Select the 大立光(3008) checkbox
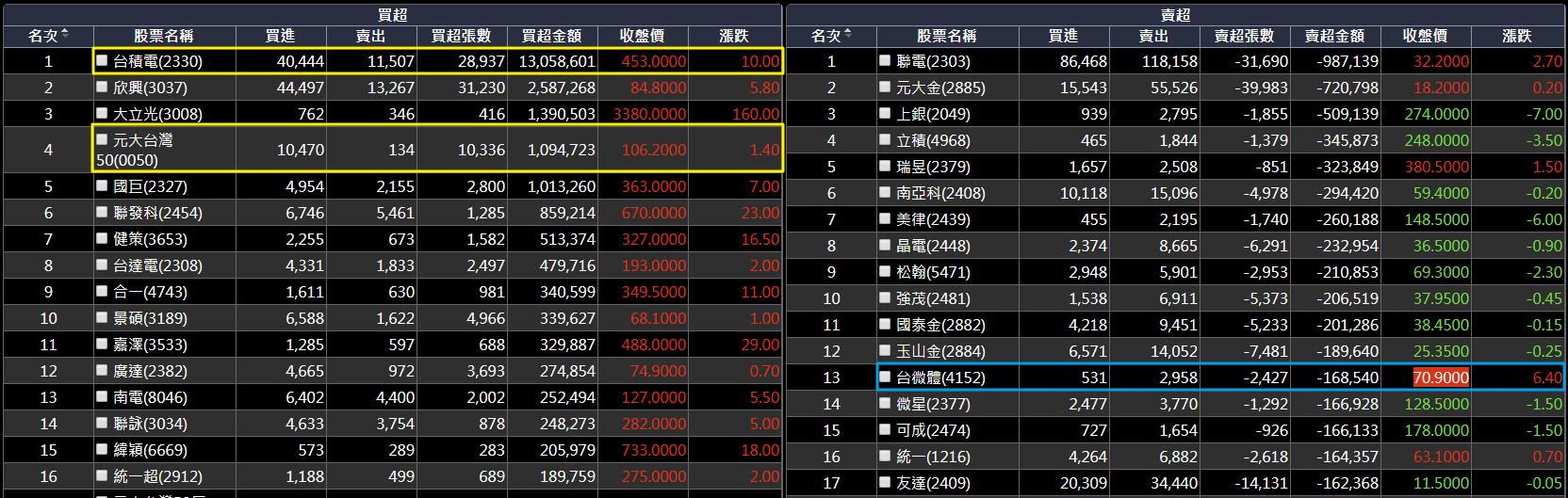Image resolution: width=1568 pixels, height=498 pixels. click(x=102, y=113)
